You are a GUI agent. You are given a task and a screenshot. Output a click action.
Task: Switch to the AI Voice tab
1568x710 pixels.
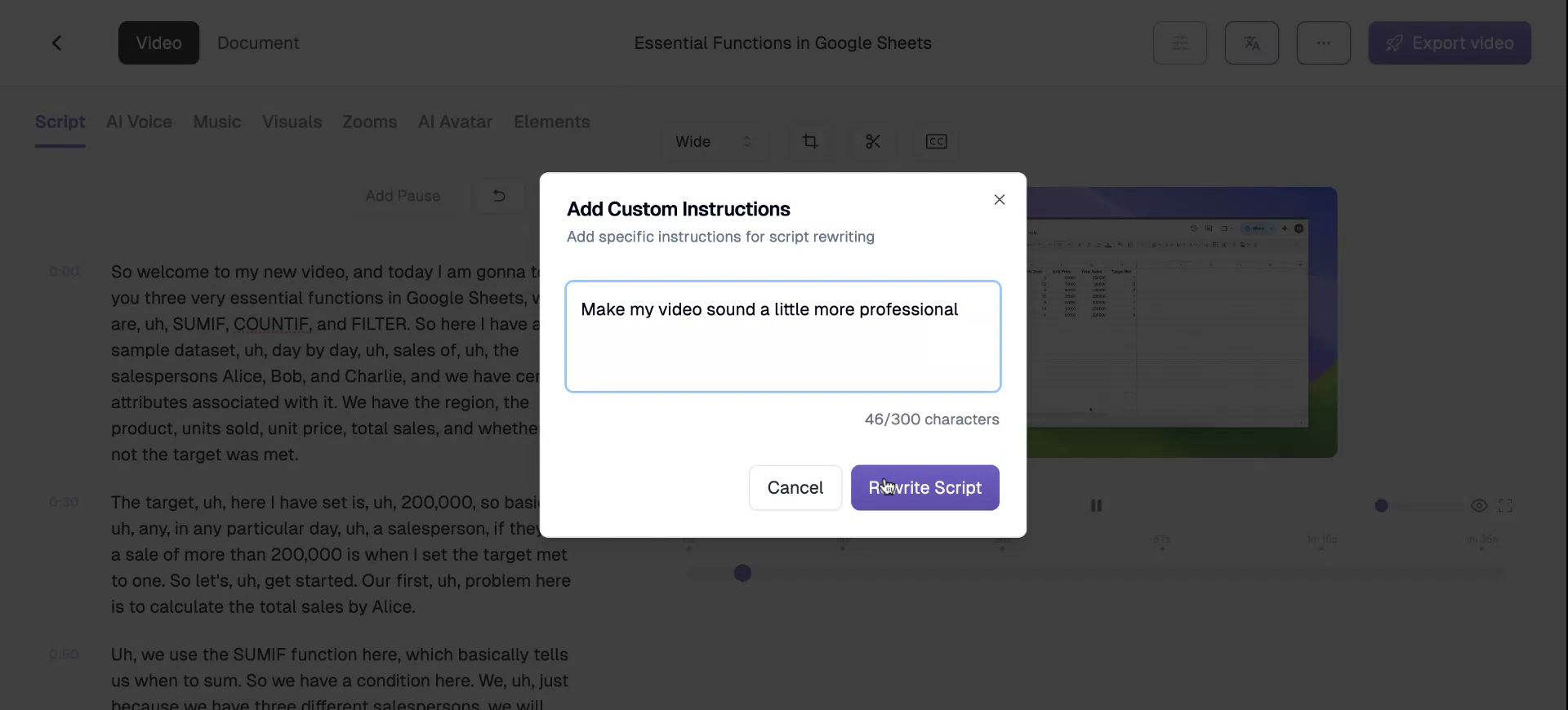(139, 122)
